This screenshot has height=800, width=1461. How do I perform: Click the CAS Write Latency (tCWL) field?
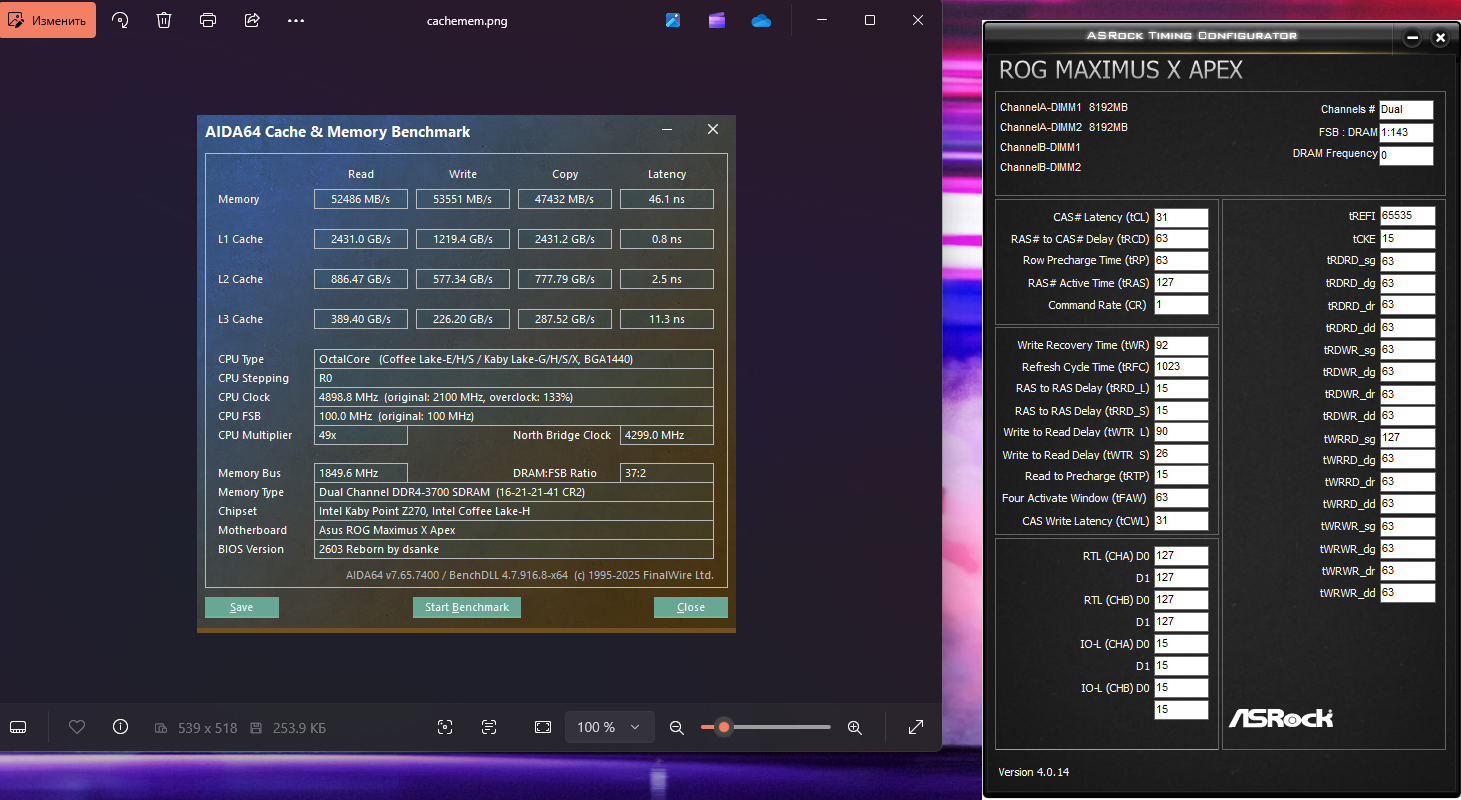pyautogui.click(x=1181, y=521)
